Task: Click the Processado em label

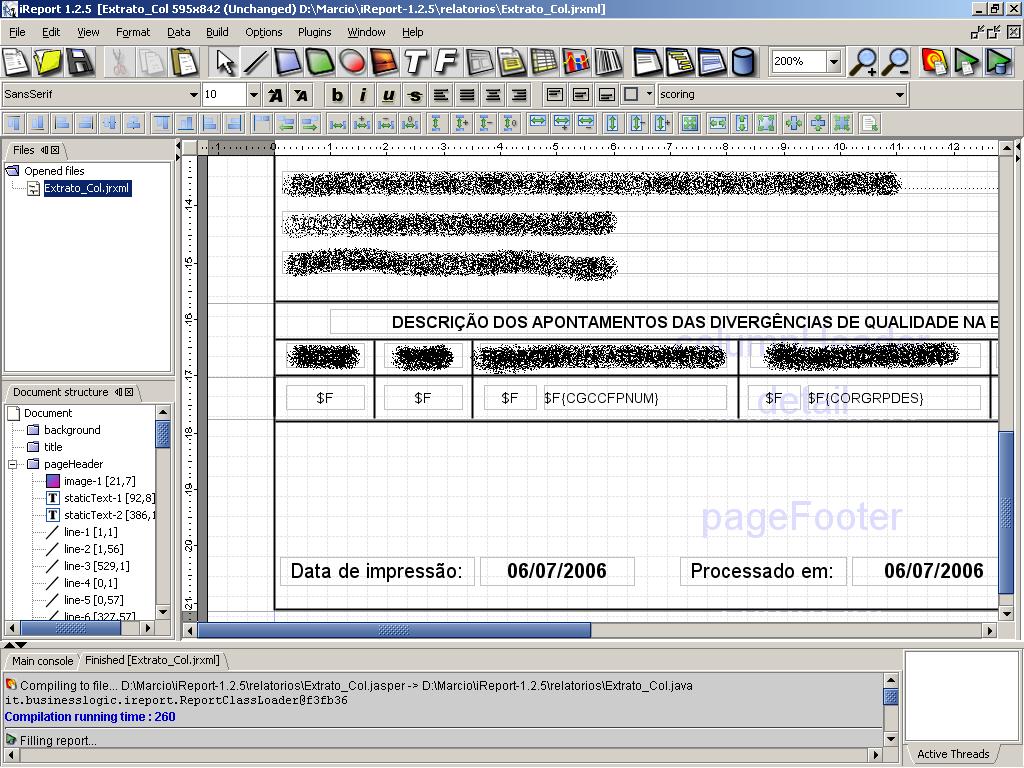Action: pyautogui.click(x=762, y=571)
